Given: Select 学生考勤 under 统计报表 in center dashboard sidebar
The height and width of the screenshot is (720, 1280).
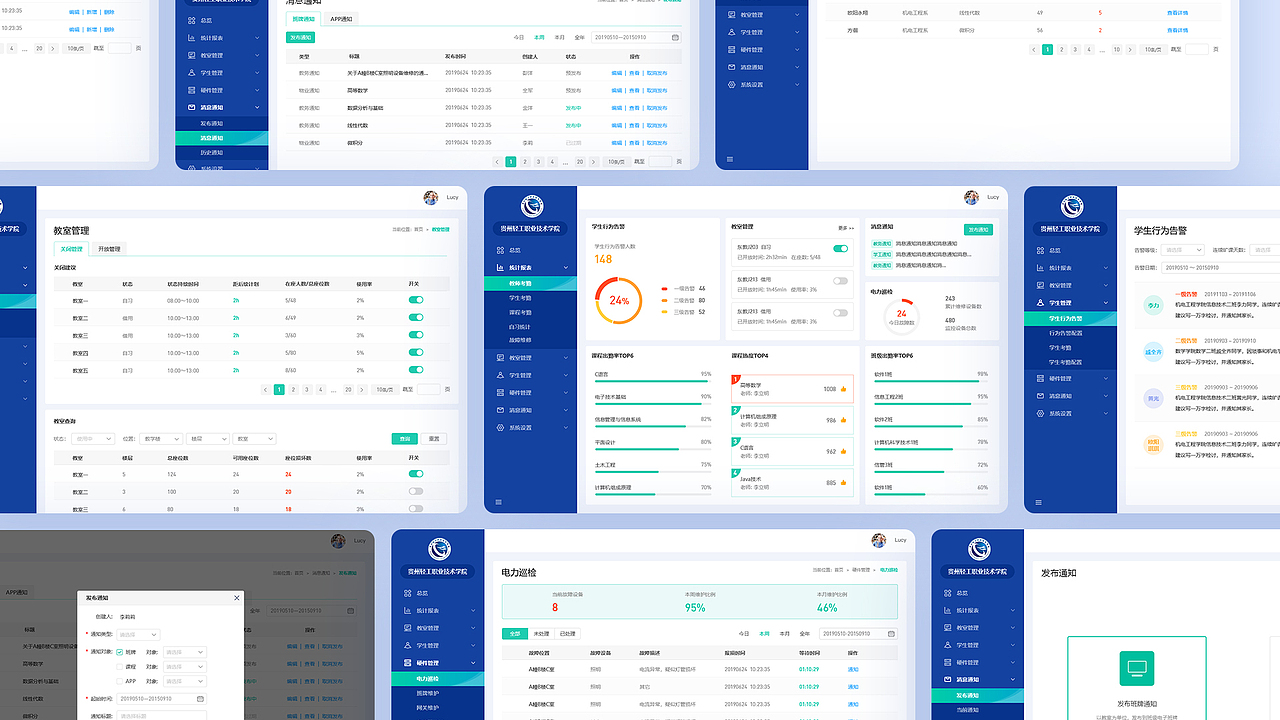Looking at the screenshot, I should [x=520, y=298].
